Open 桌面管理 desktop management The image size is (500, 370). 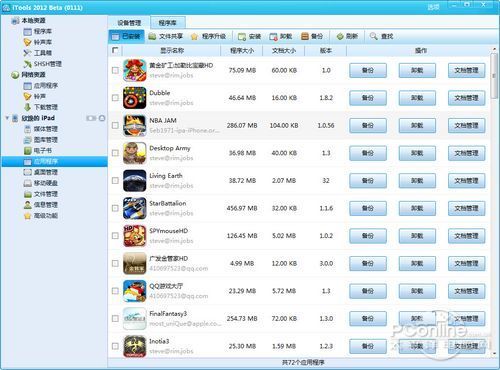pyautogui.click(x=41, y=172)
